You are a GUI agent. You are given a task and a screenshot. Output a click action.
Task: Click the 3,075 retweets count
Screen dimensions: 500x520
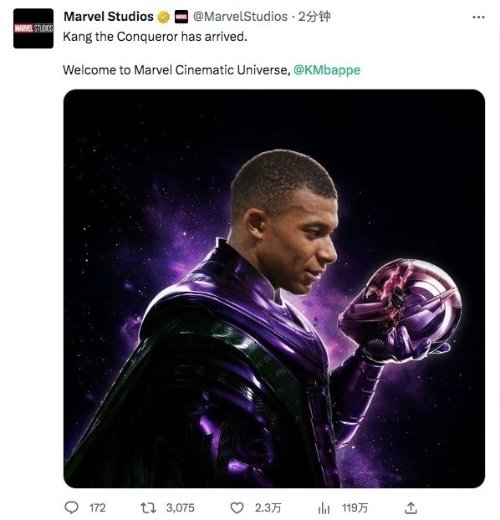pyautogui.click(x=180, y=508)
